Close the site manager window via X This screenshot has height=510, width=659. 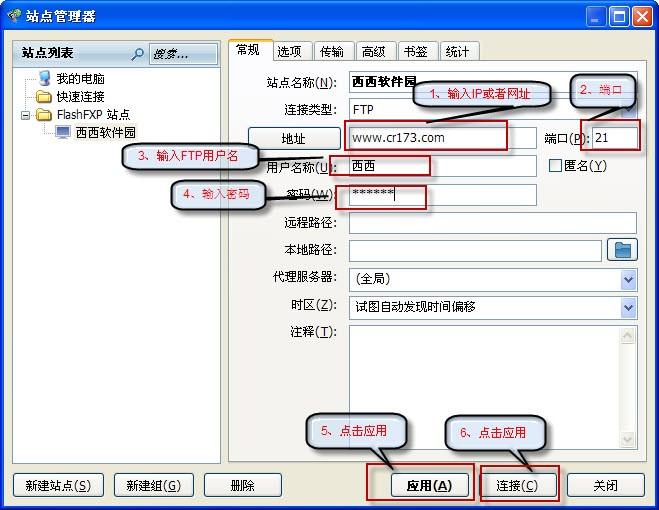(642, 17)
